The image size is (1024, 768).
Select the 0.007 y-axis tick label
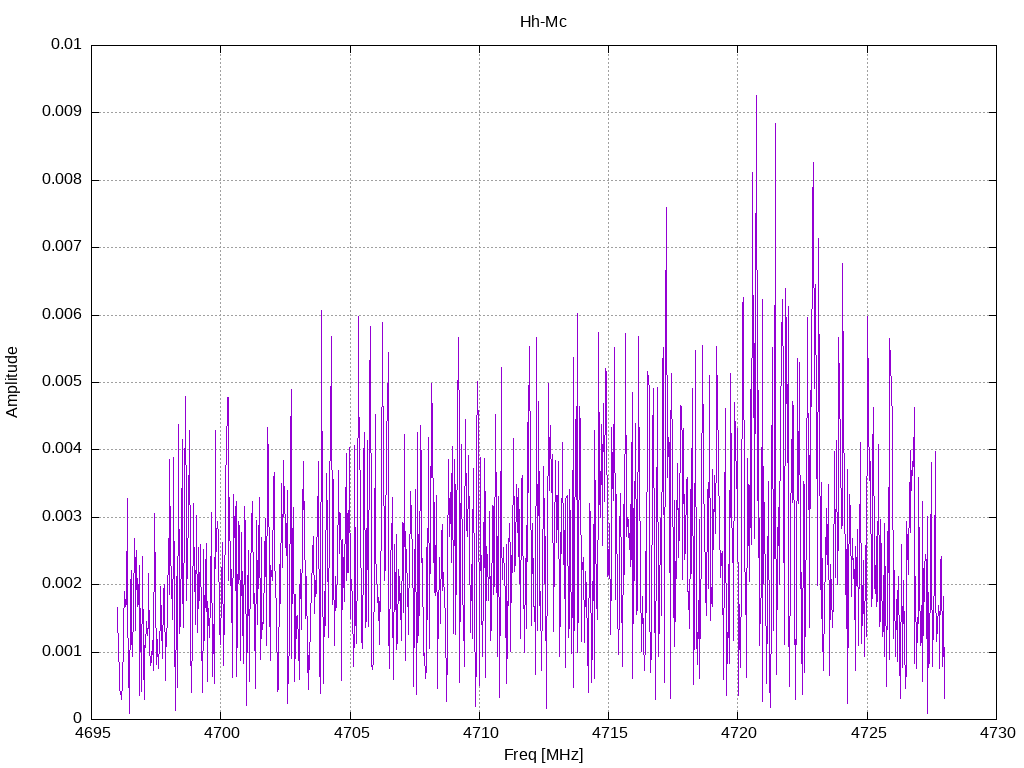pyautogui.click(x=62, y=247)
